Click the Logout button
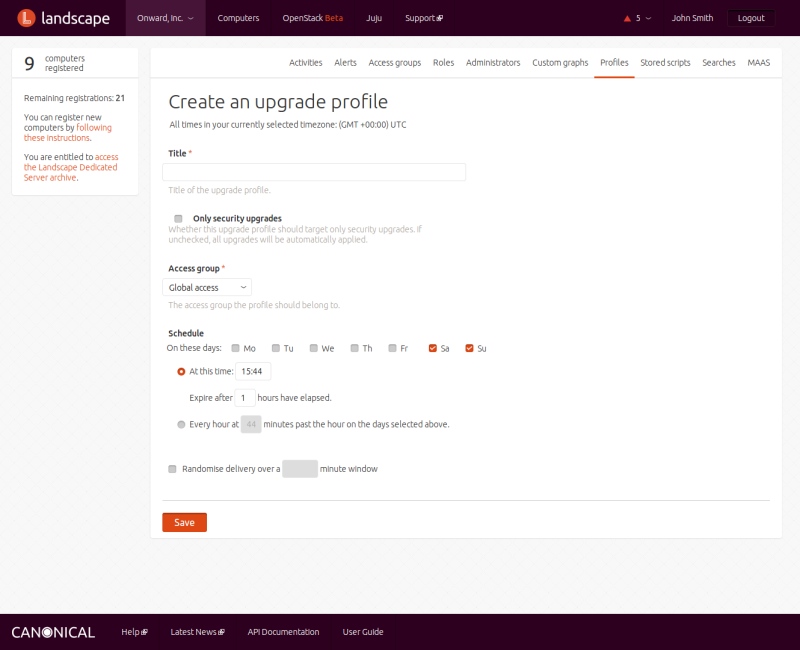The image size is (800, 650). (x=750, y=18)
